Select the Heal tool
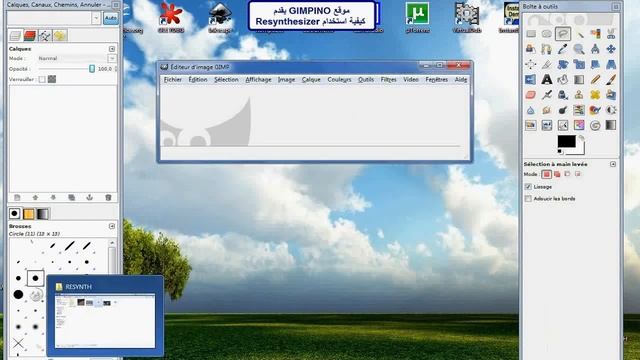This screenshot has height=360, width=640. tap(595, 95)
